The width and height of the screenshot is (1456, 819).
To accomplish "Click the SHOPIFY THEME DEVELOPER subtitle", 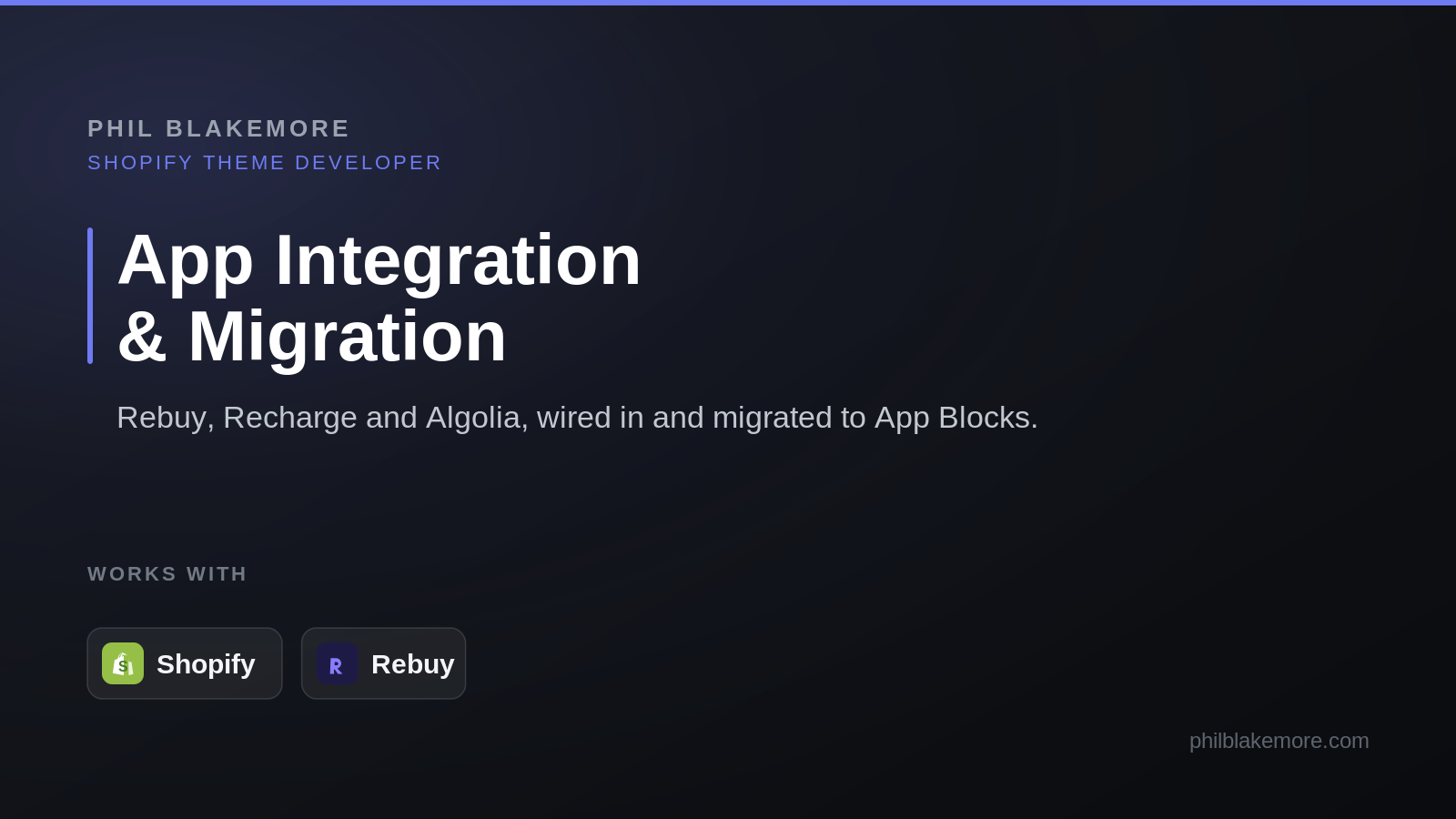I will click(x=265, y=163).
